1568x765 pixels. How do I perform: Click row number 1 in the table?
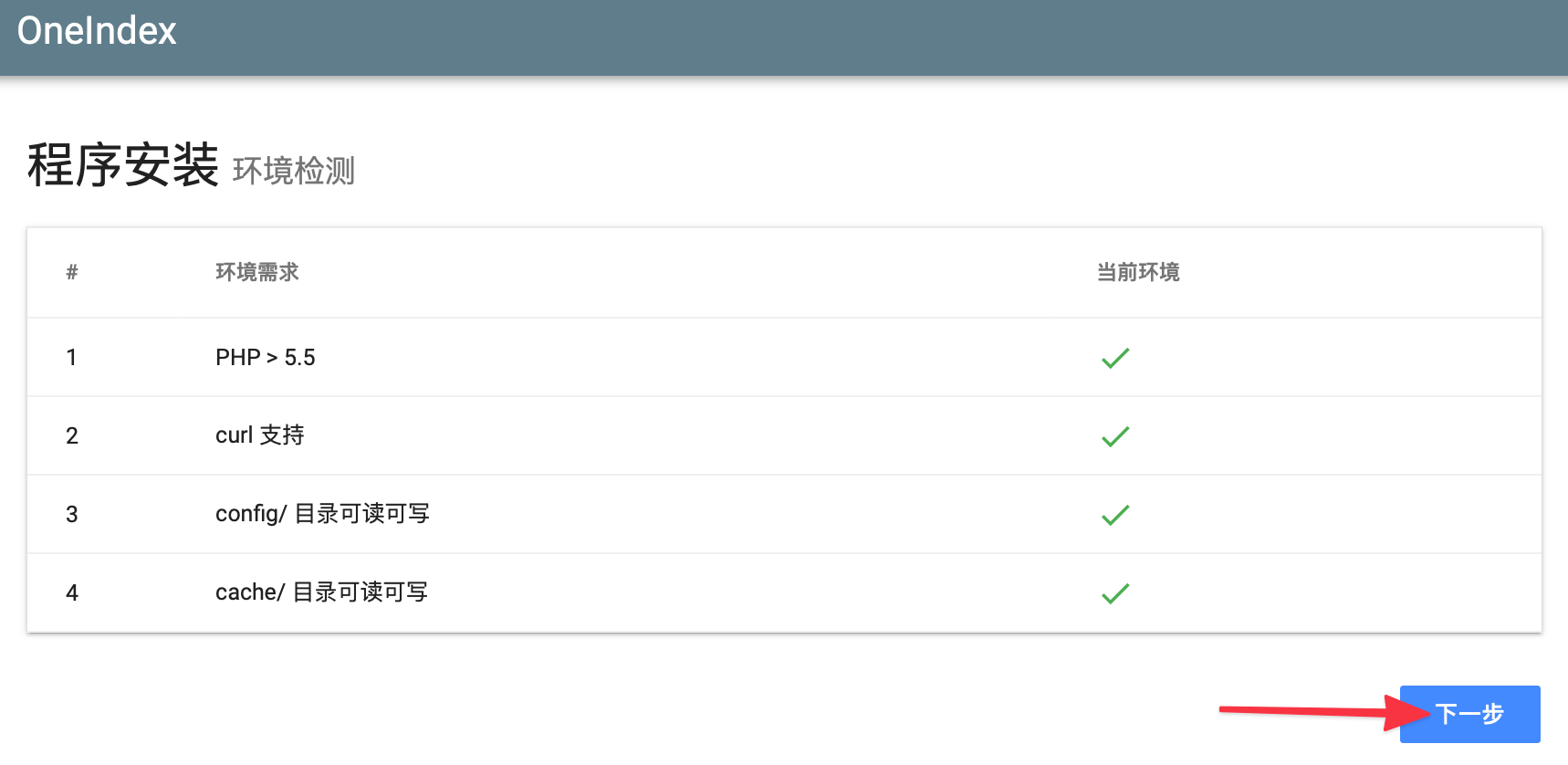pos(71,357)
